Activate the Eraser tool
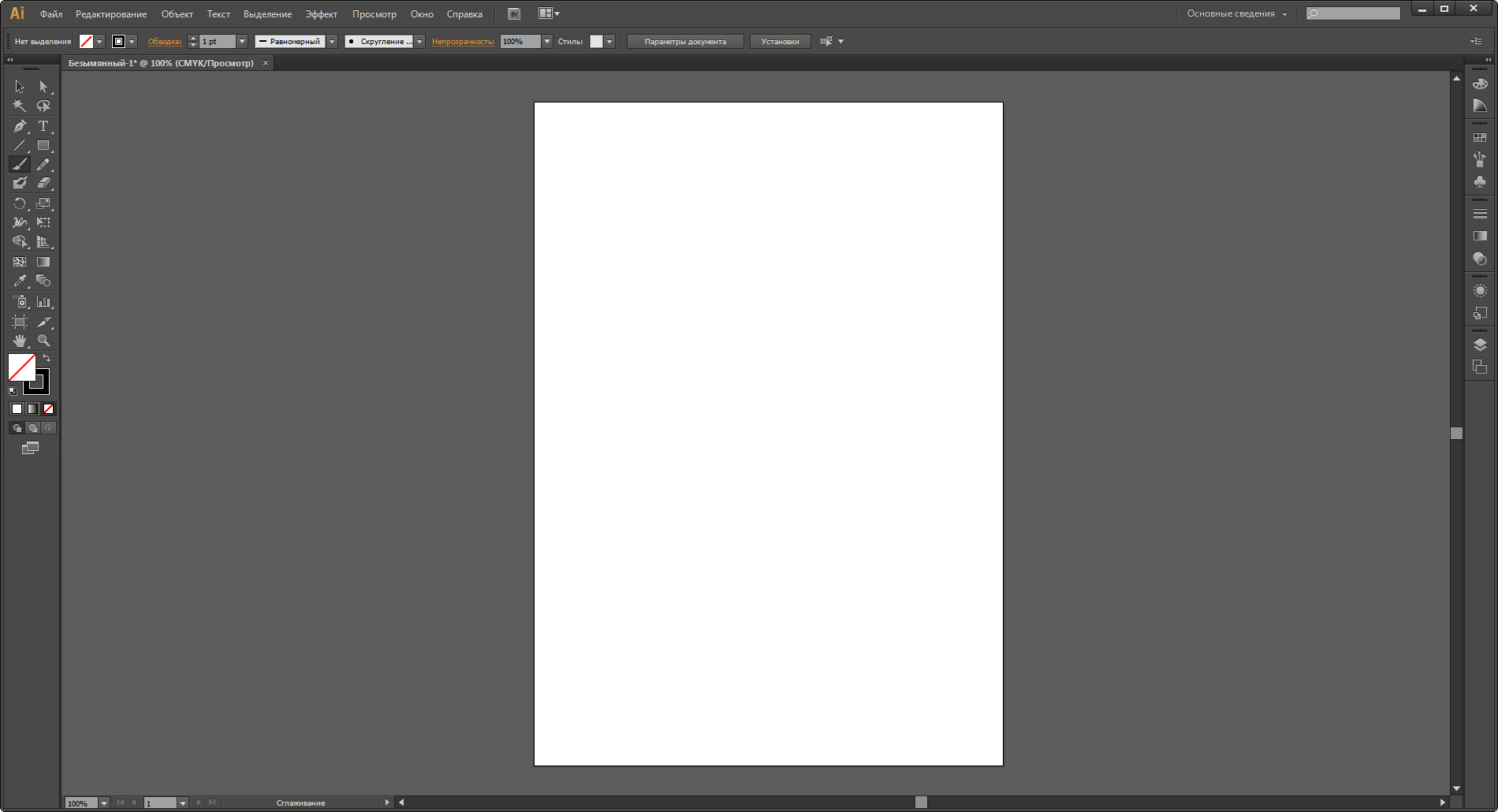 point(43,183)
